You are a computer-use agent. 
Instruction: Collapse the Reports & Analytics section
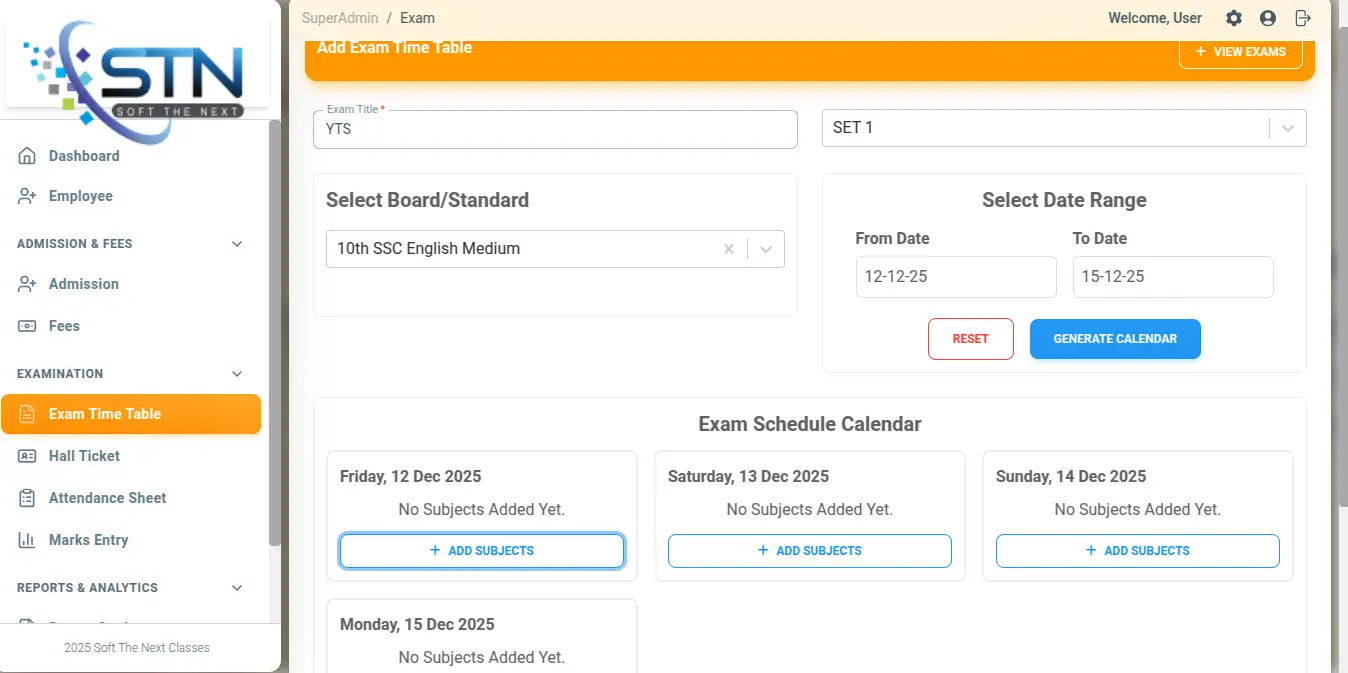[x=237, y=588]
